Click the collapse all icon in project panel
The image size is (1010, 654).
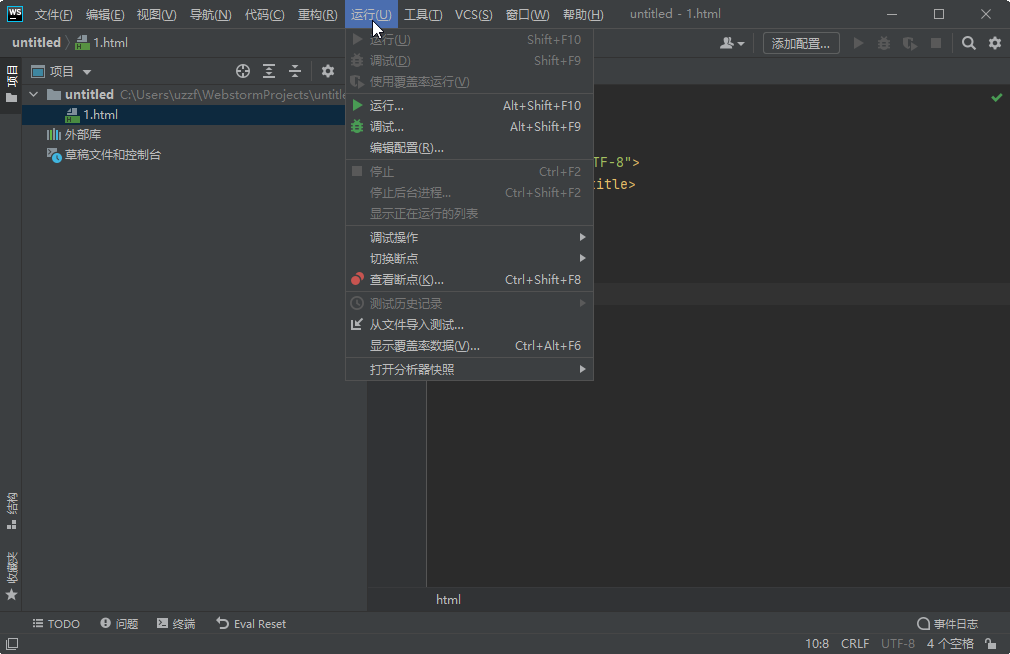pos(294,72)
